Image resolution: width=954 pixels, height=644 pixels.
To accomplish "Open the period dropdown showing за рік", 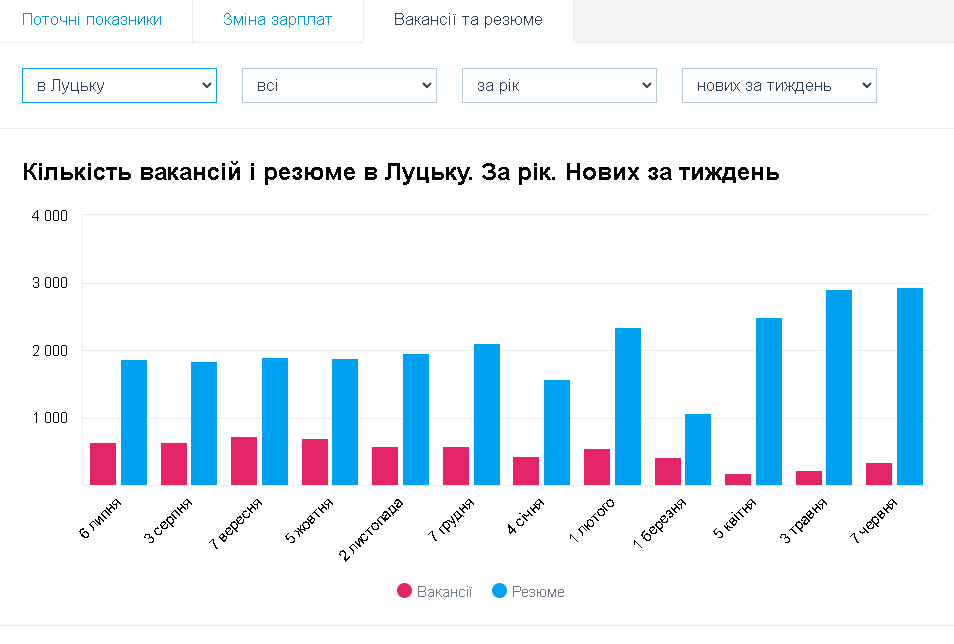I will coord(559,85).
